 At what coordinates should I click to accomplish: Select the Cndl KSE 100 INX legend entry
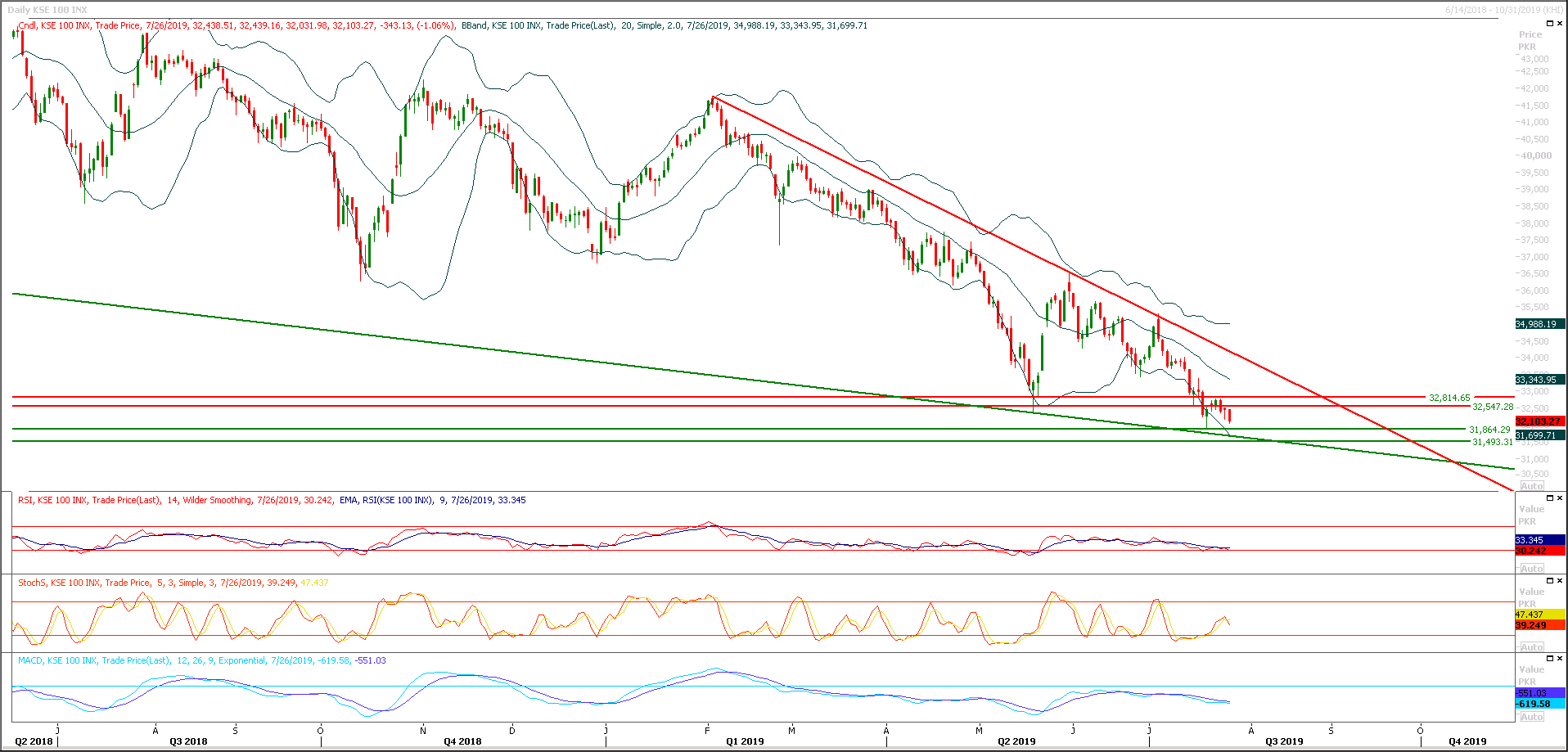coord(53,25)
